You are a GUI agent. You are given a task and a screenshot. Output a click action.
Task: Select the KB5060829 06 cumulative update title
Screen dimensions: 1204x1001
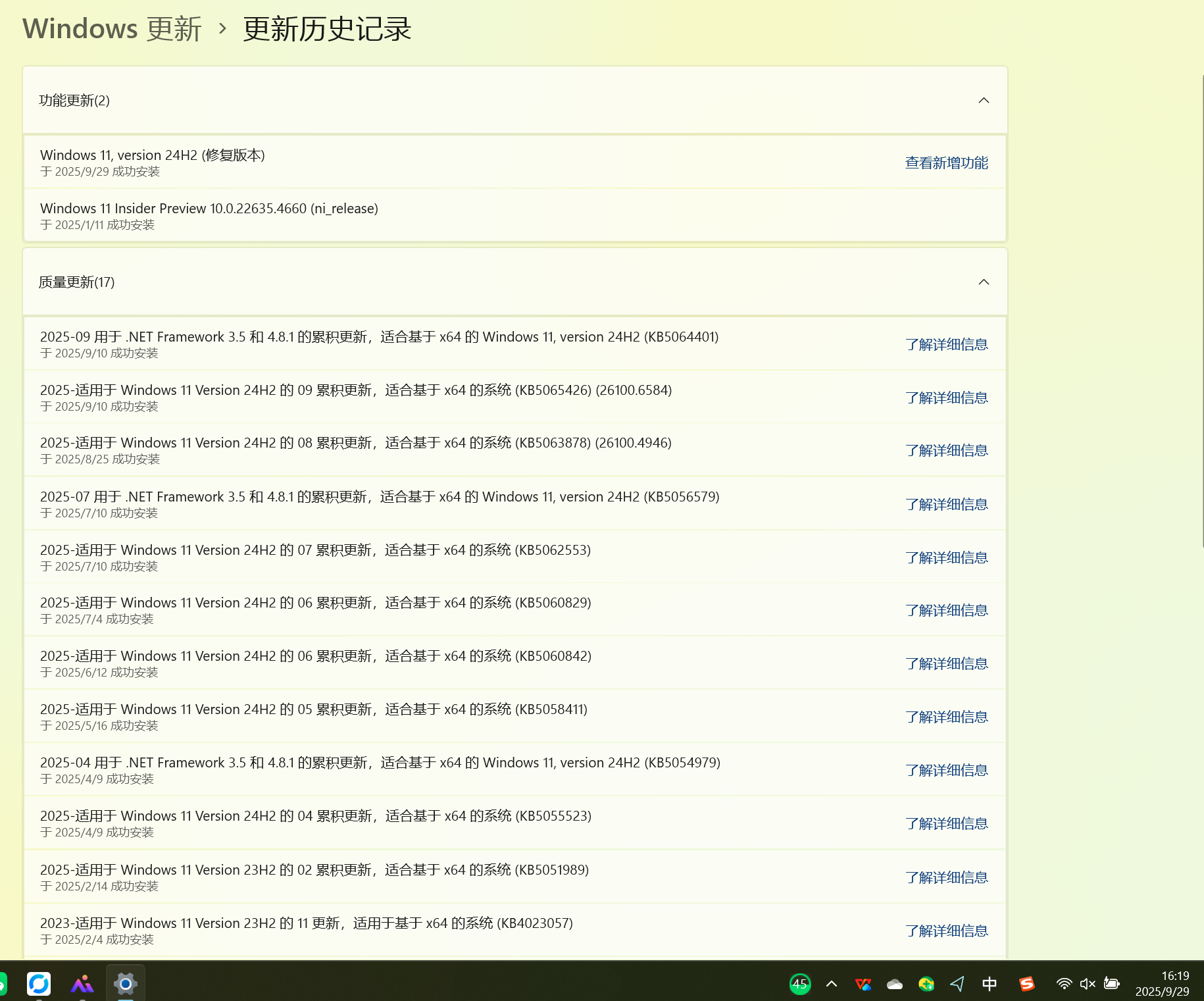[x=316, y=602]
